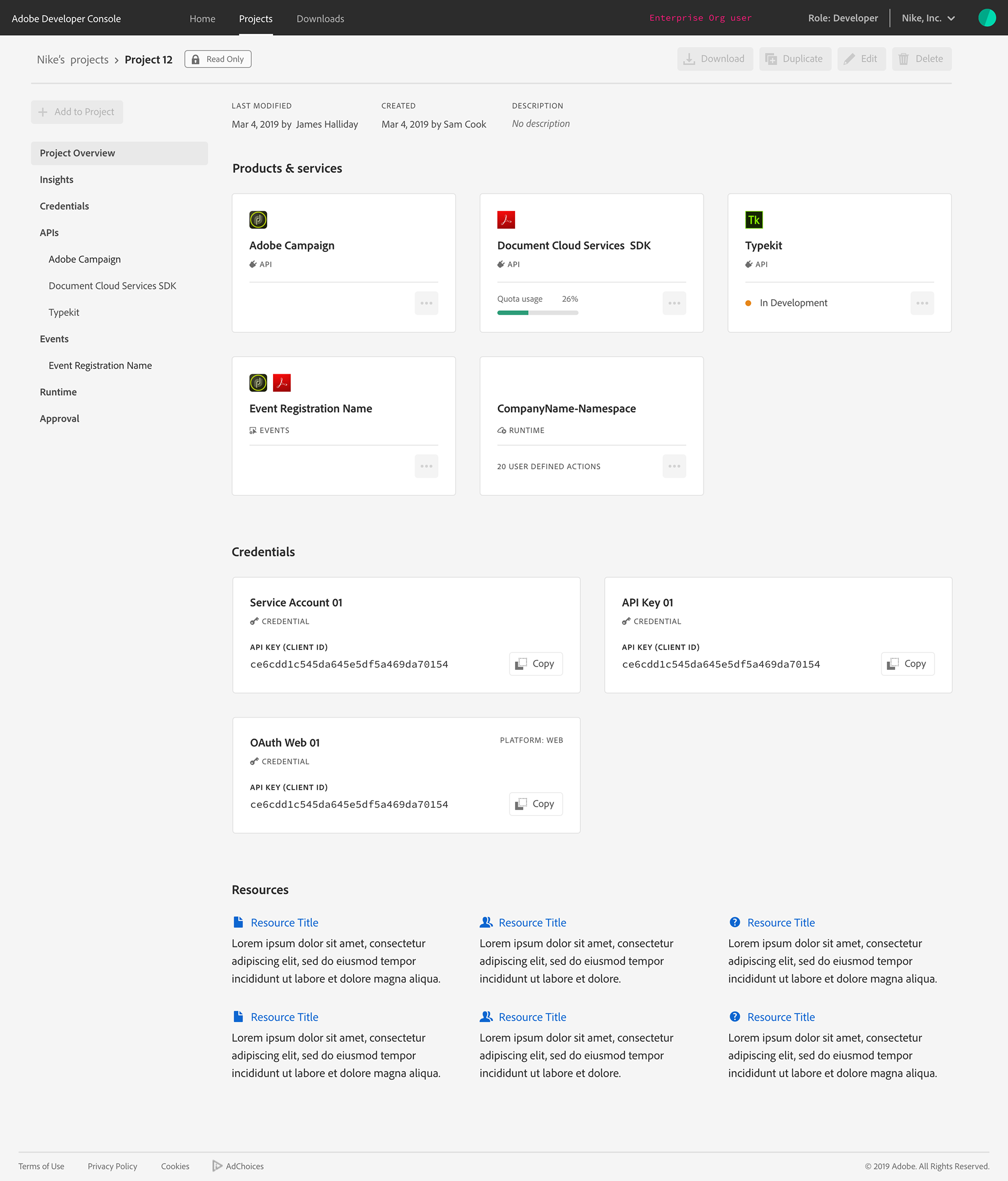Click the runtime cloud icon on CompanyName-Namespace

tap(502, 430)
